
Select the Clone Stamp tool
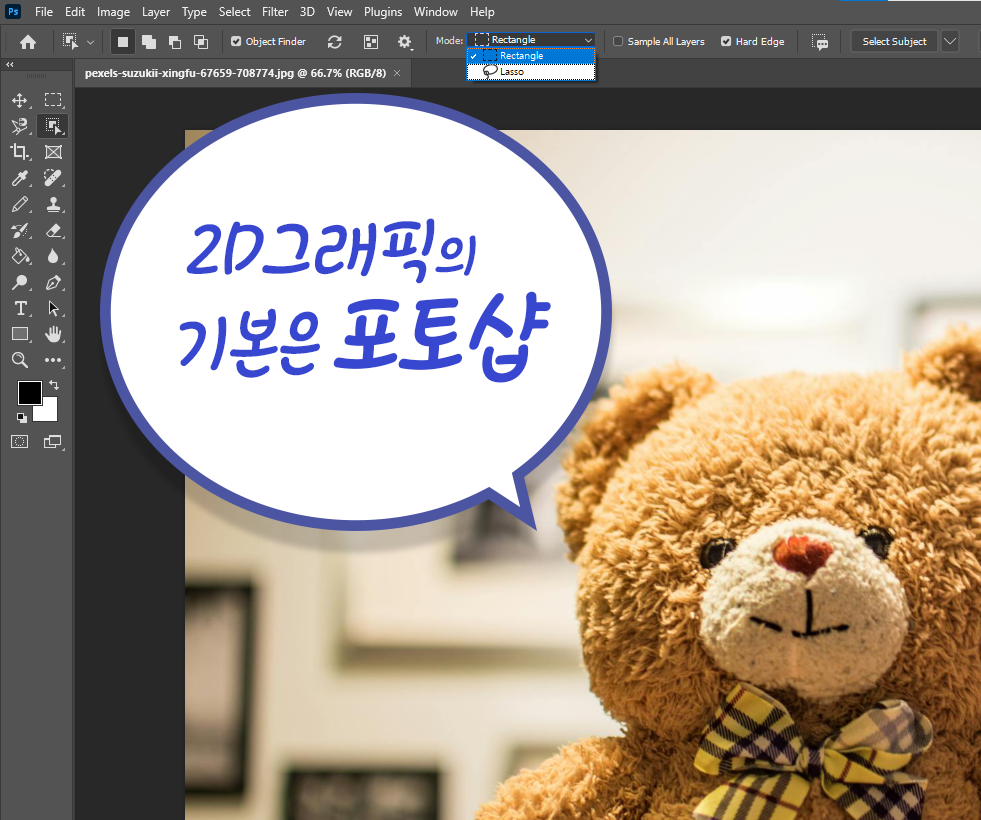click(x=53, y=205)
